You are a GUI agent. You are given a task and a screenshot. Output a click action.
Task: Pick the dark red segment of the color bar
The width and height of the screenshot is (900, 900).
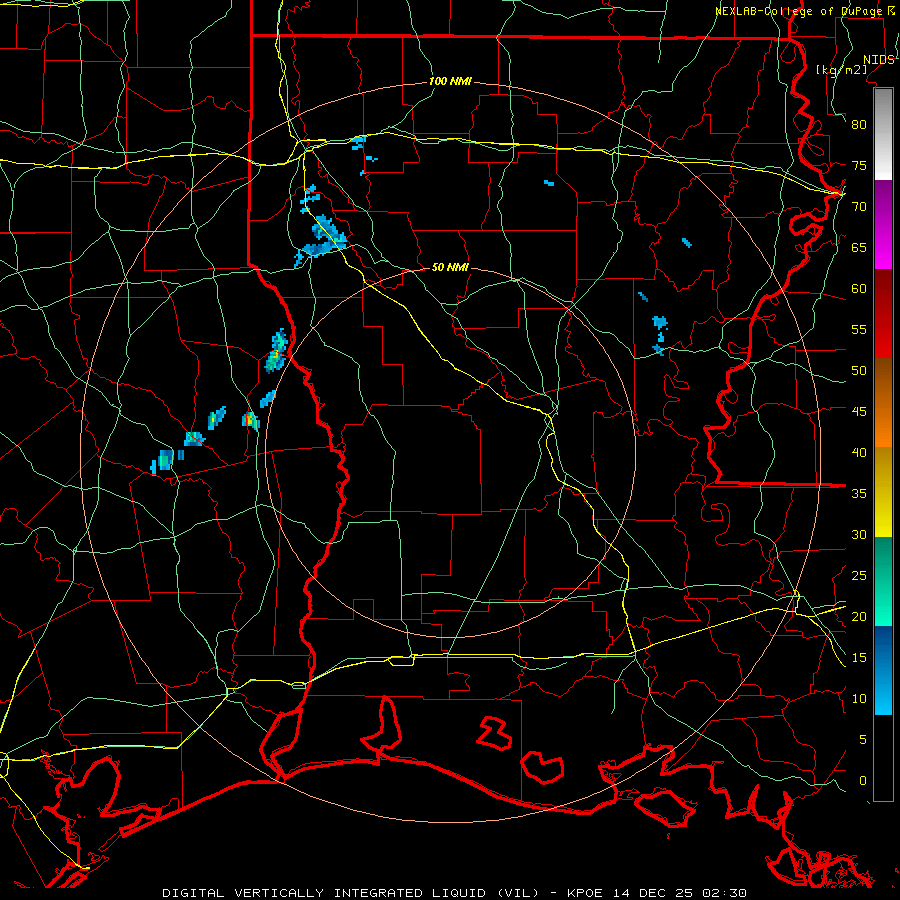[x=883, y=314]
